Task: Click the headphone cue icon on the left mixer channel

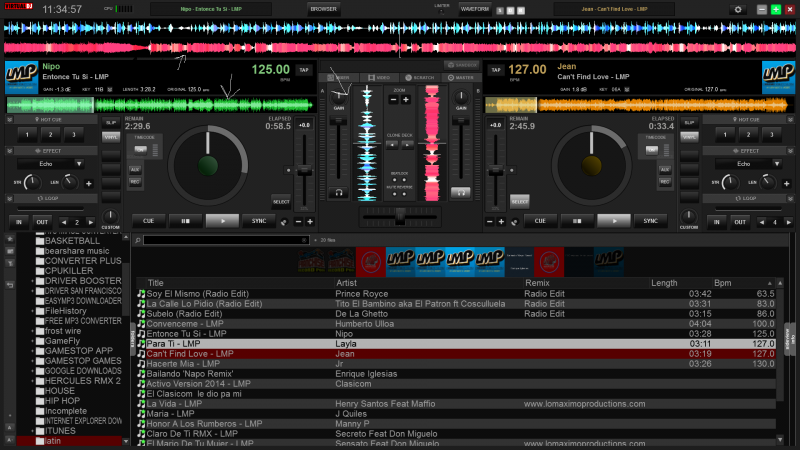Action: tap(339, 191)
